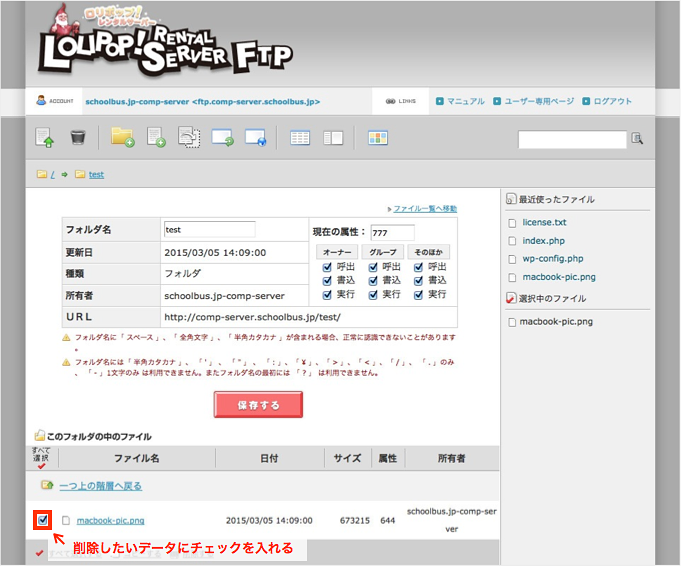The height and width of the screenshot is (566, 681).
Task: Open wp-config.php link in recent files
Action: tap(552, 258)
